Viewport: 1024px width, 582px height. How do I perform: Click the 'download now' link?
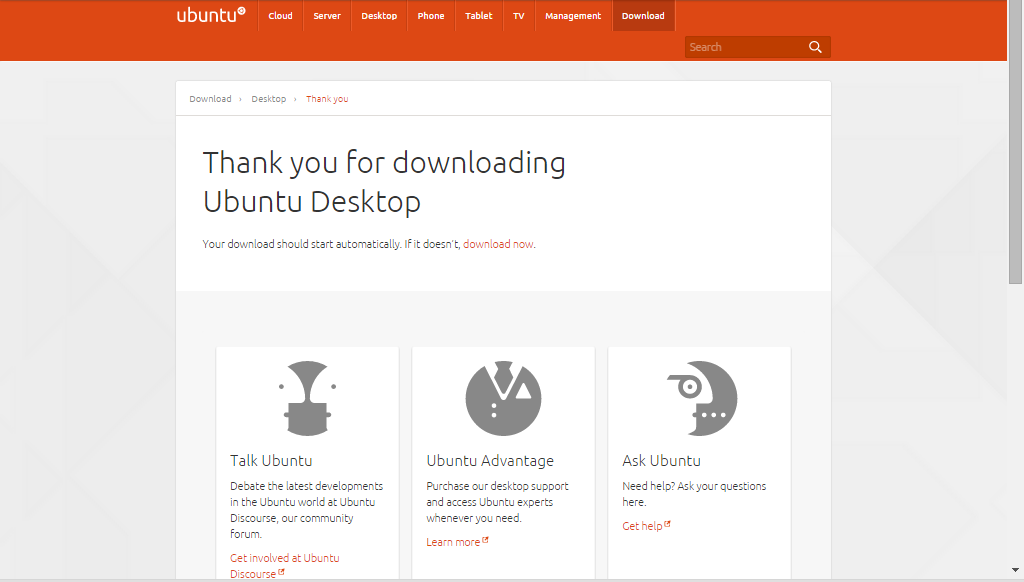coord(498,244)
